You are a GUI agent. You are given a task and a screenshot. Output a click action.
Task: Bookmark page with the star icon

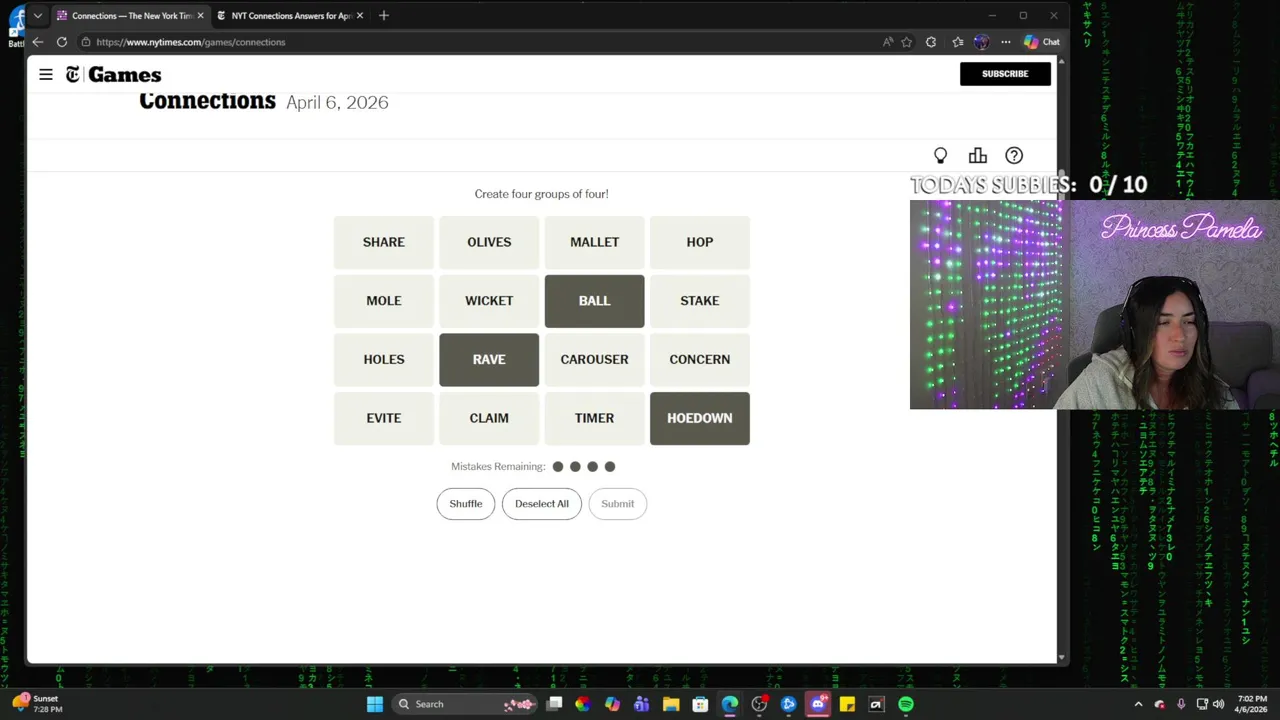(906, 42)
